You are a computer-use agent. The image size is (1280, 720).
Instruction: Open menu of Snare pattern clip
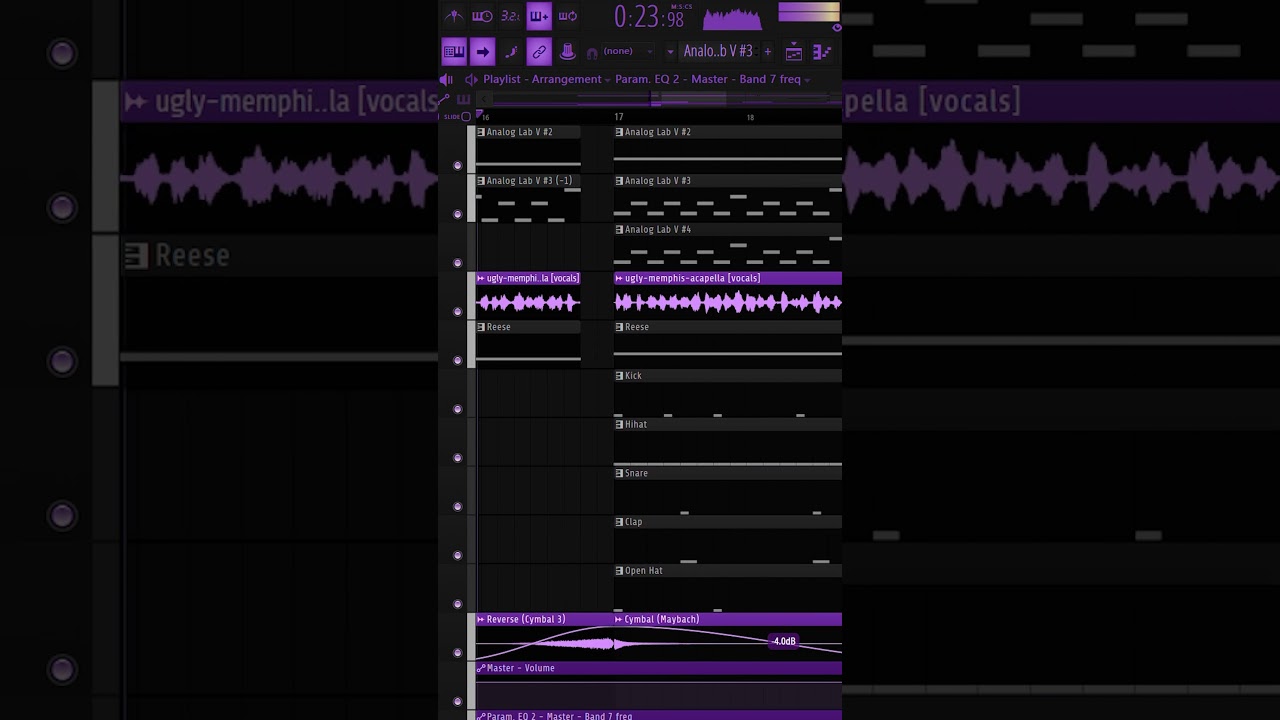pyautogui.click(x=619, y=474)
